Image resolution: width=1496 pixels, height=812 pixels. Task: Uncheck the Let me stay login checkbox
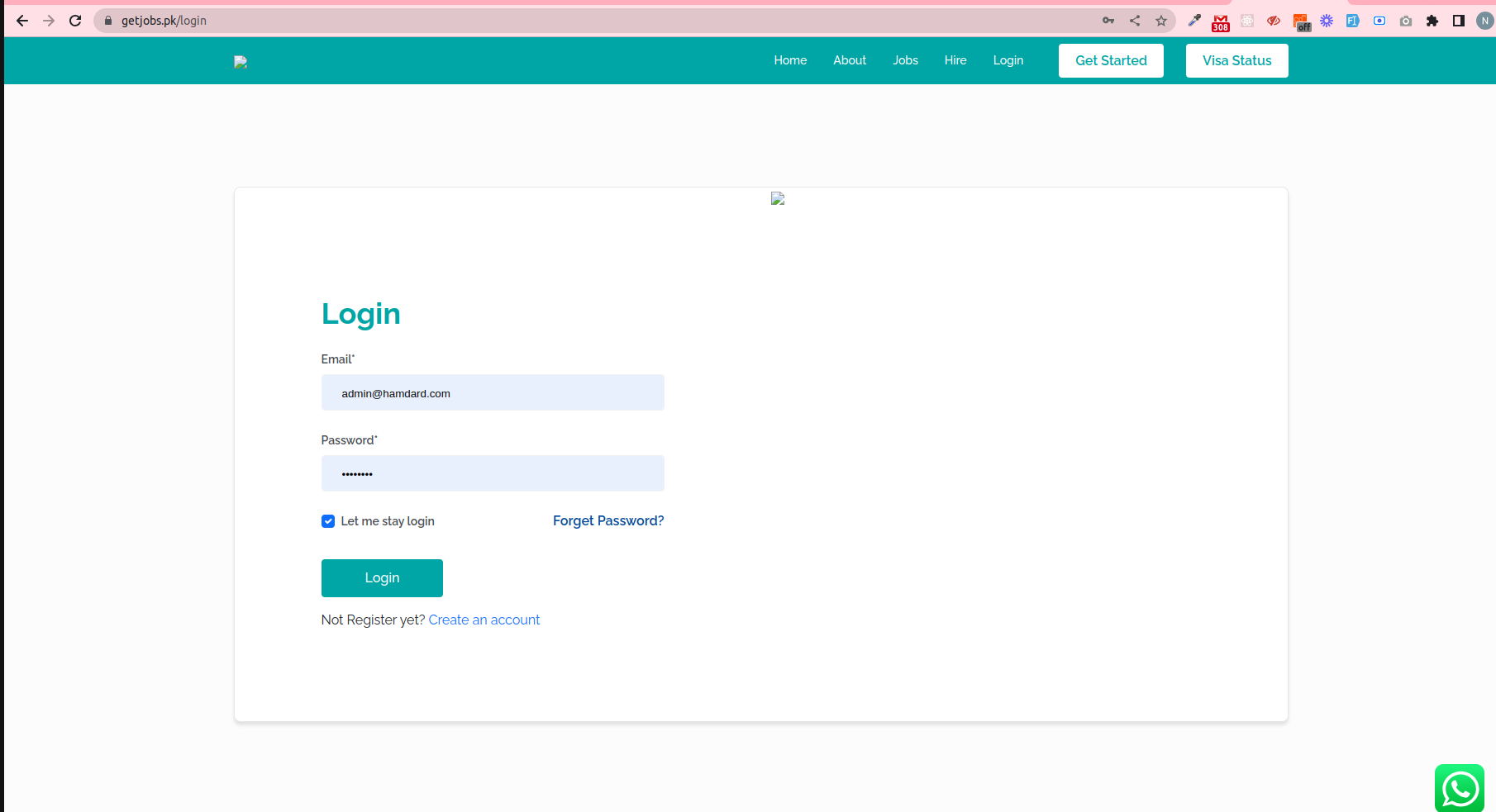coord(328,521)
